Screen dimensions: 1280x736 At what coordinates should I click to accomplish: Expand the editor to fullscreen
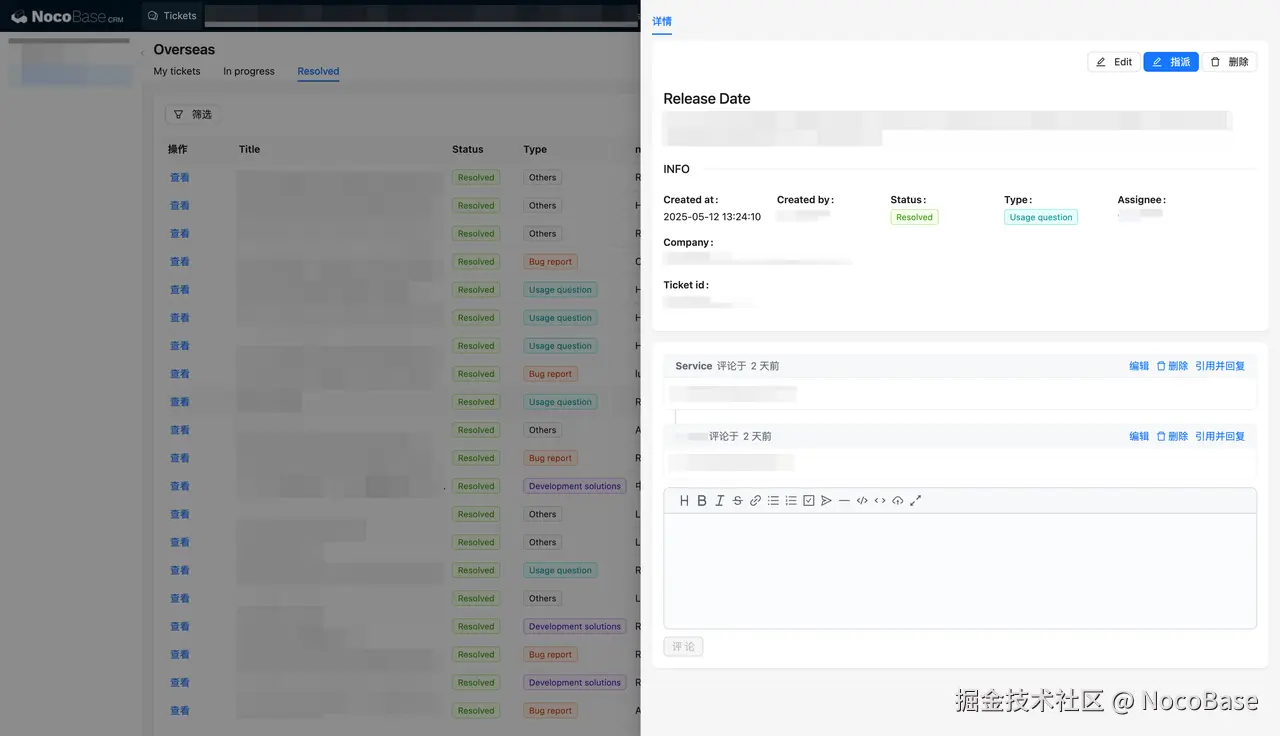coord(916,500)
